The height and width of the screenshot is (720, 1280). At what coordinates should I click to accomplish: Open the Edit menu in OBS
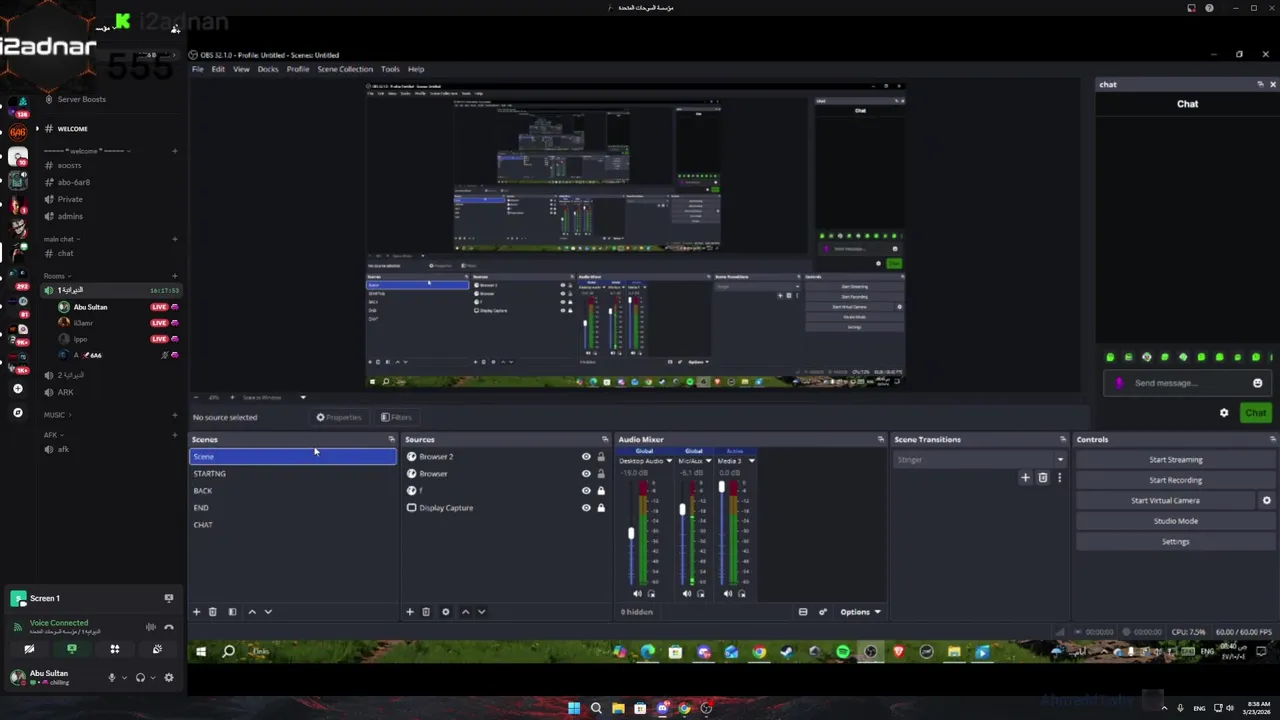[218, 69]
